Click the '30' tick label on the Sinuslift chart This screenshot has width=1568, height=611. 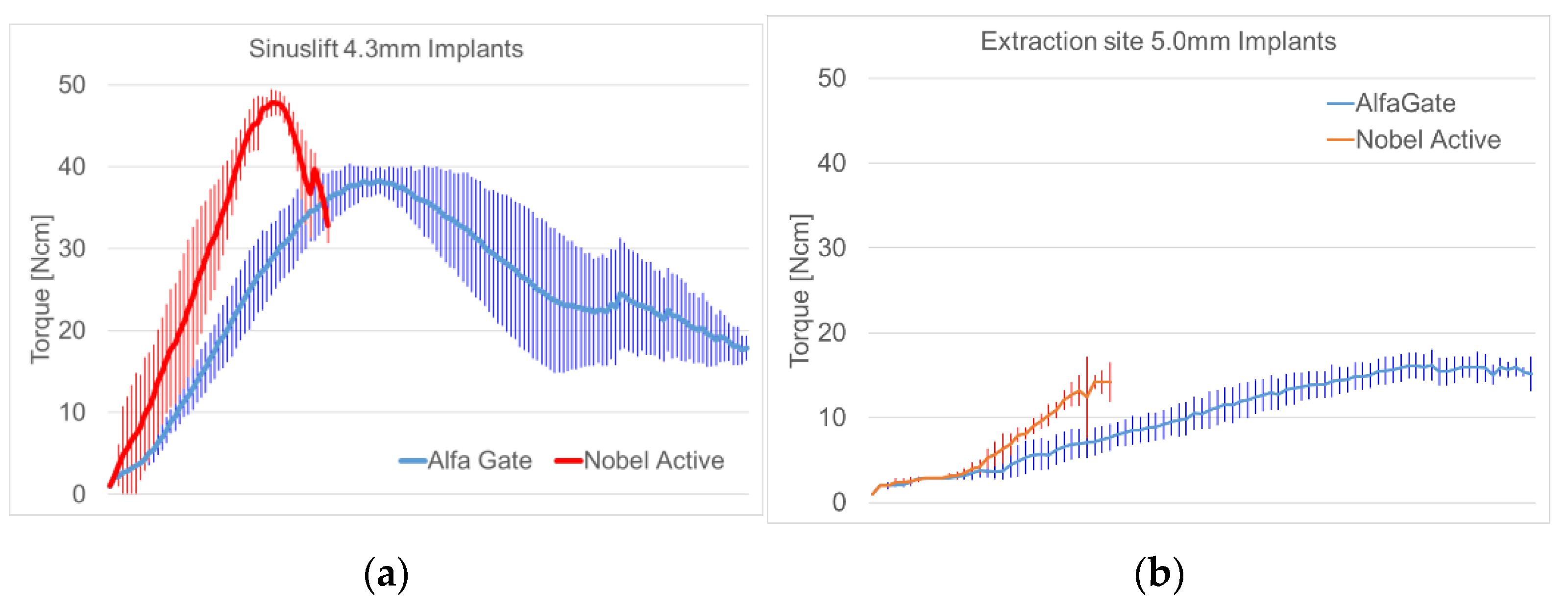(x=72, y=248)
